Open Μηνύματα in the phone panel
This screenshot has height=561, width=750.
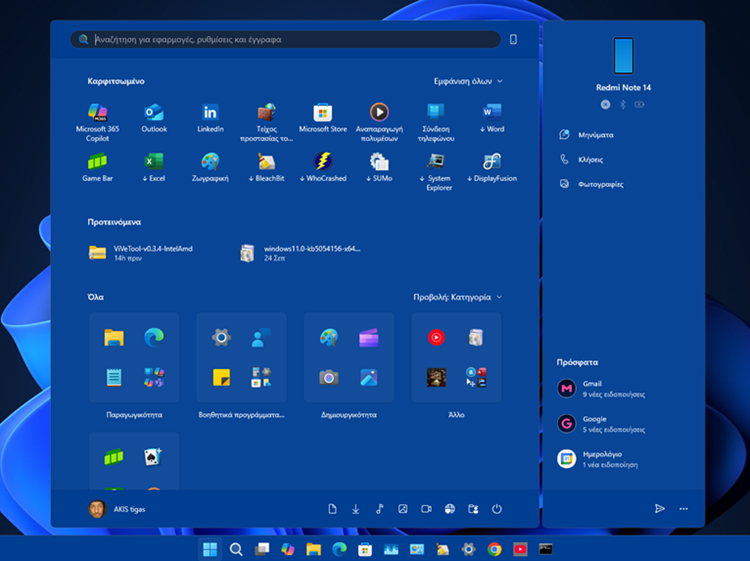click(594, 134)
